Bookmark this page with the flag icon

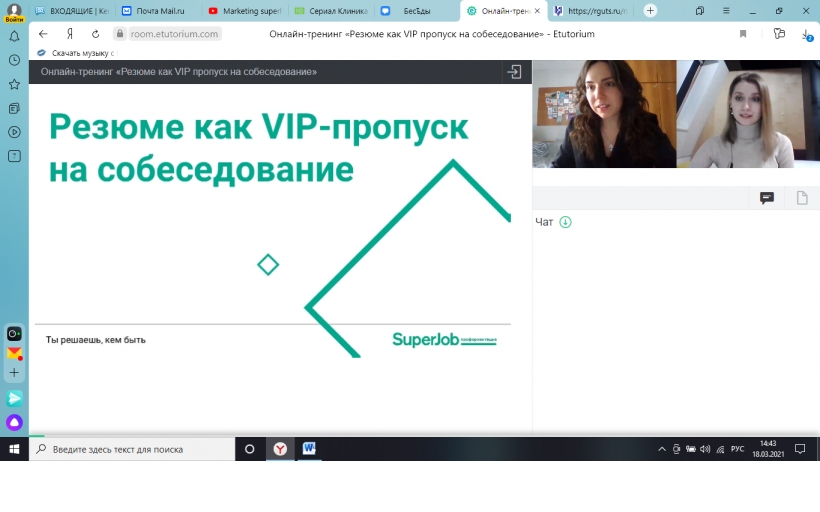pyautogui.click(x=743, y=34)
